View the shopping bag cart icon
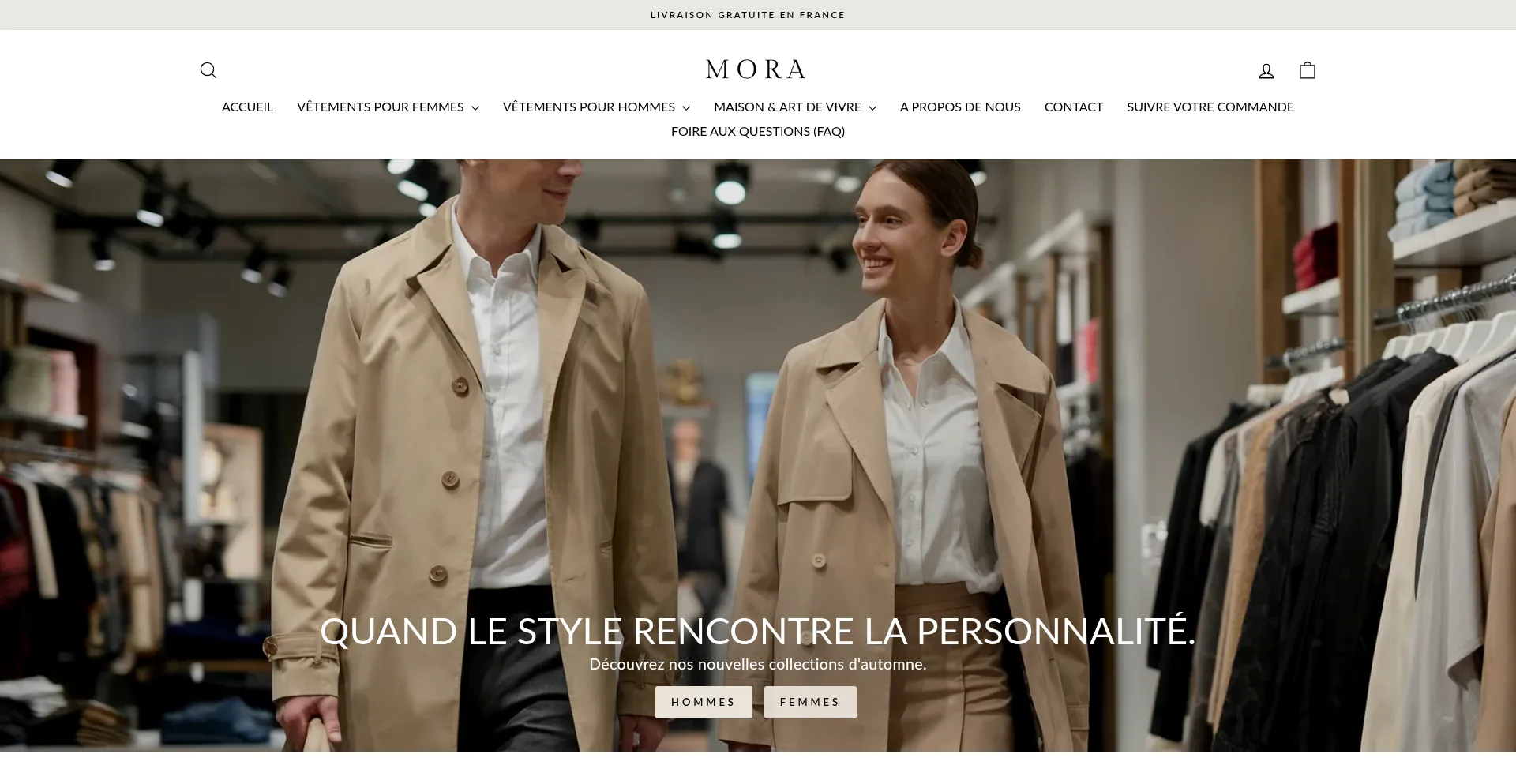 pos(1308,70)
